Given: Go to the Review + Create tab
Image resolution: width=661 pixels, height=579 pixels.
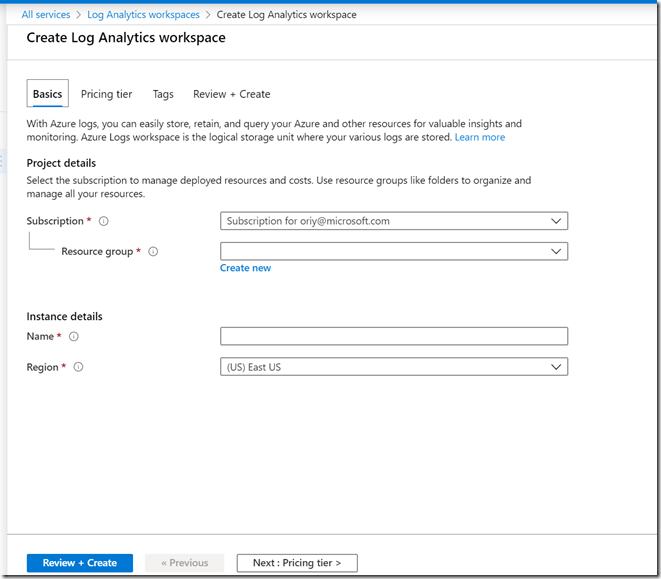Looking at the screenshot, I should coord(231,94).
